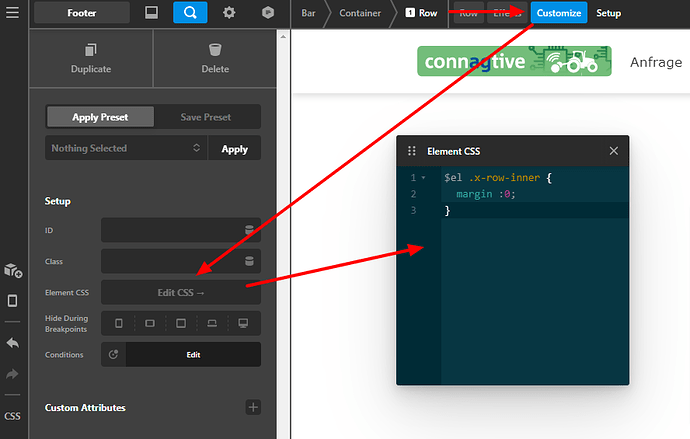Select the layout/outline panel icon
This screenshot has height=439, width=690.
pyautogui.click(x=151, y=12)
